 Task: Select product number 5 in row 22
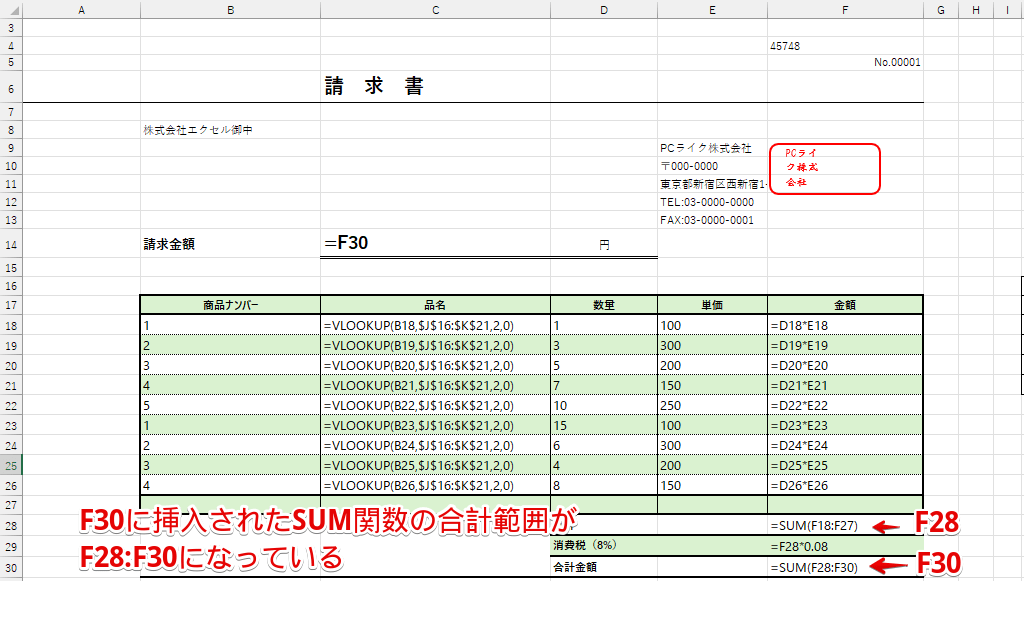click(230, 406)
